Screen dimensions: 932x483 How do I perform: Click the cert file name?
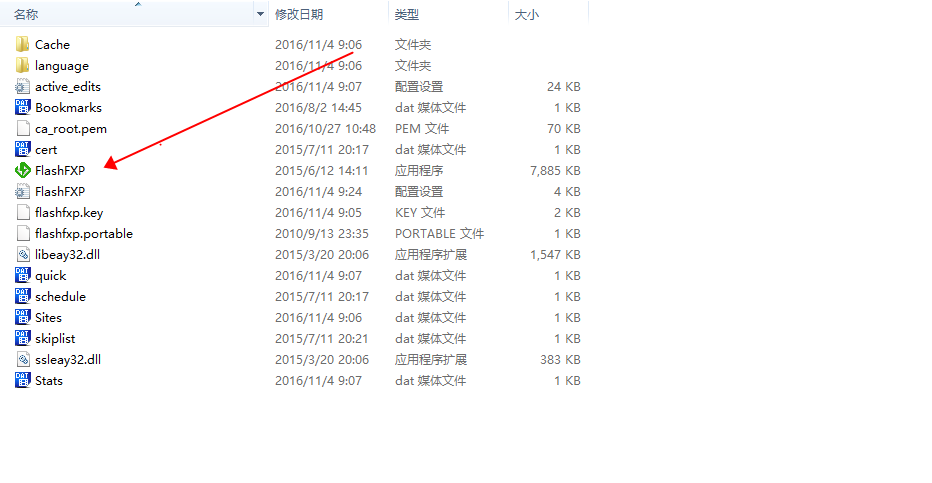click(46, 150)
